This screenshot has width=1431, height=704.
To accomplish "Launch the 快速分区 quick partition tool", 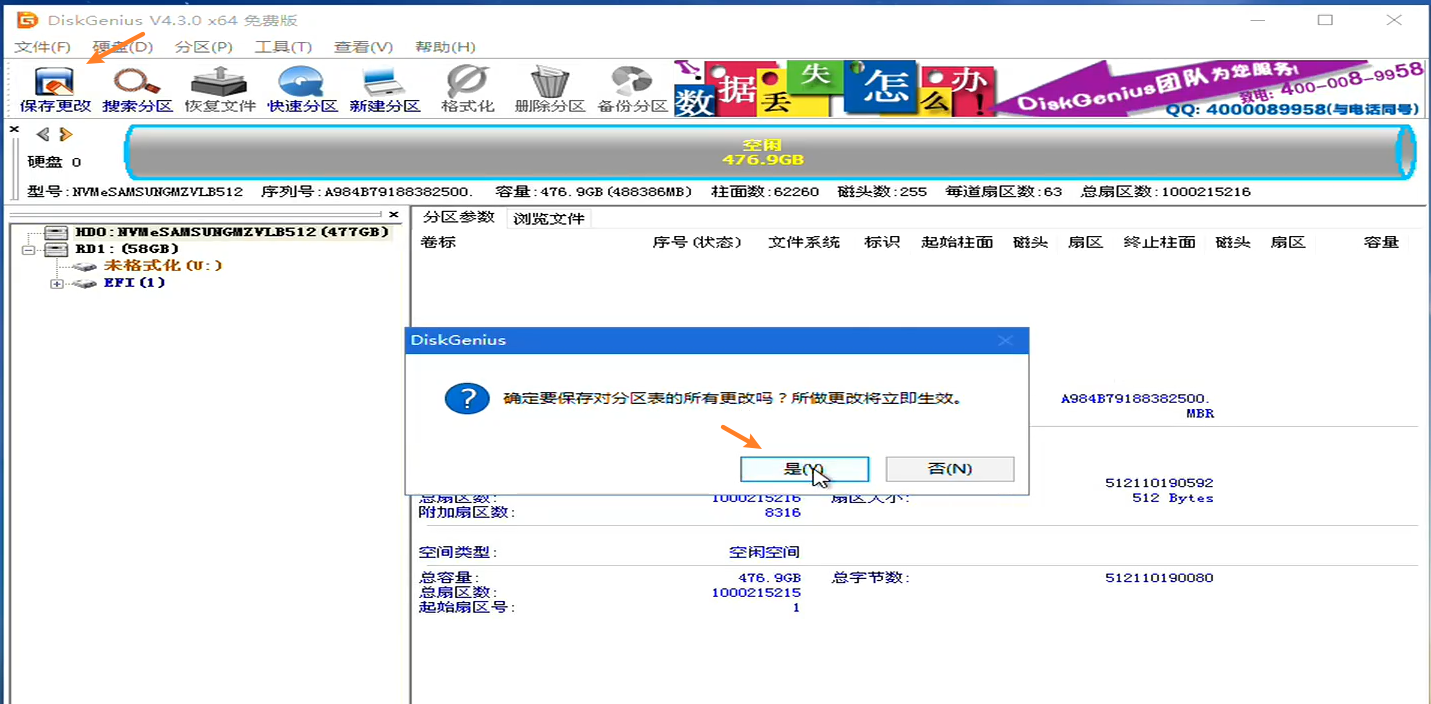I will [302, 89].
